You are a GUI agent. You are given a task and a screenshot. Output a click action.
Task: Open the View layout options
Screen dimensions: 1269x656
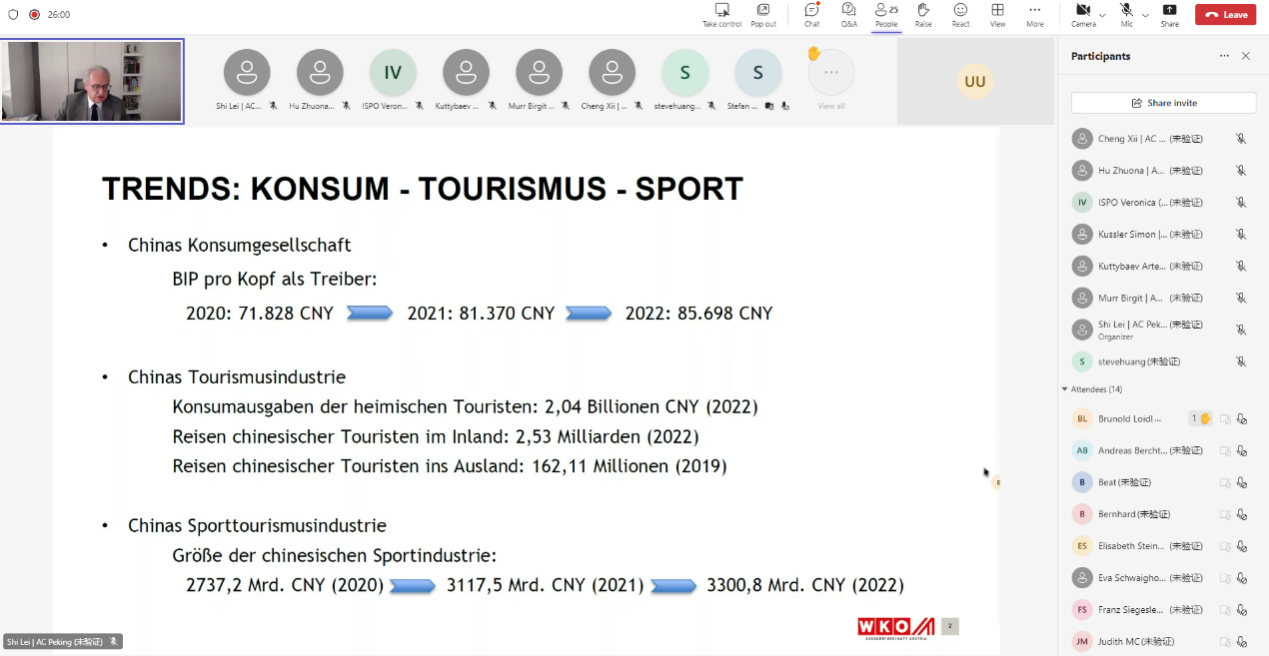point(997,14)
